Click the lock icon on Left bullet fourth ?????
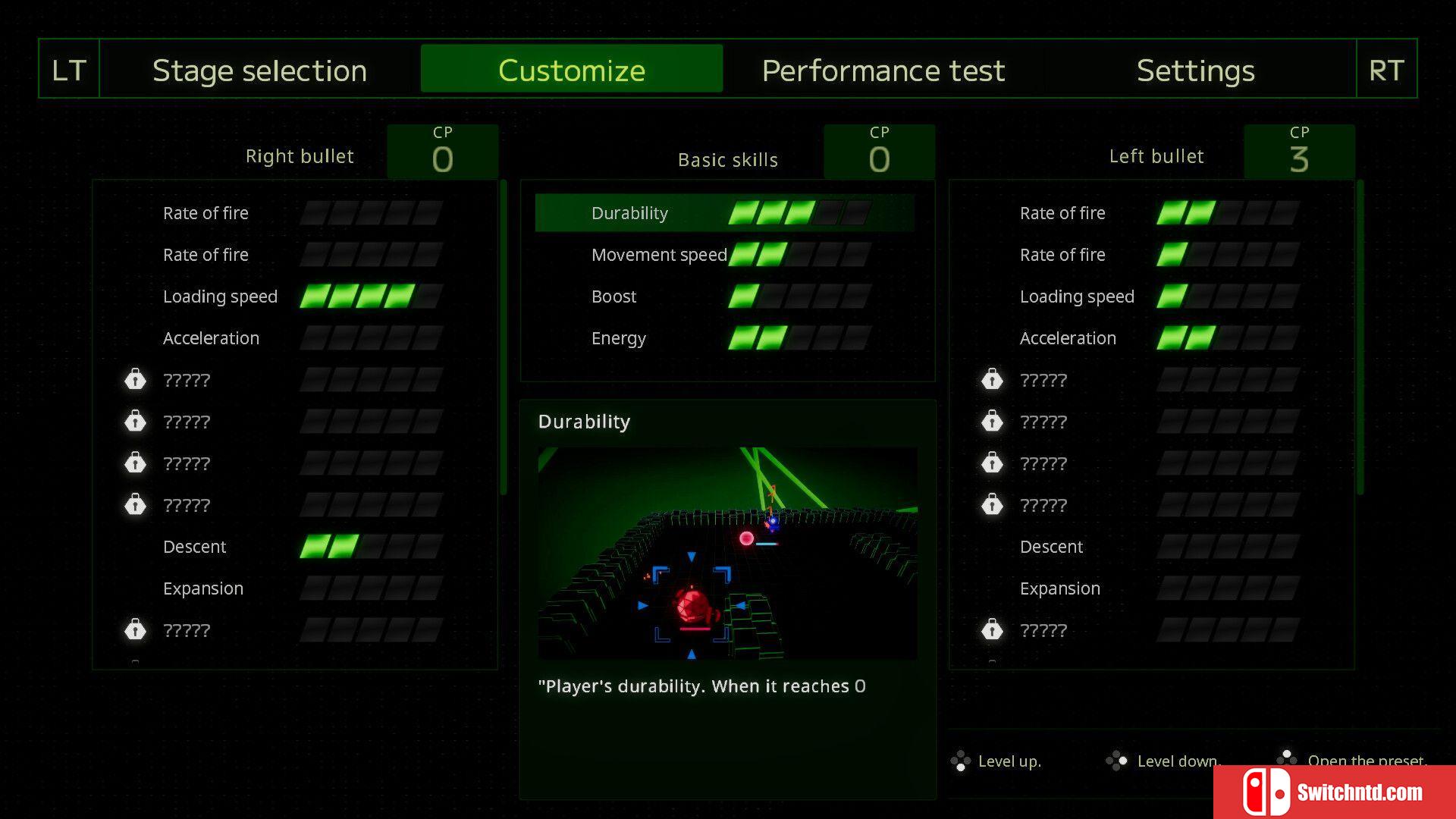 993,505
